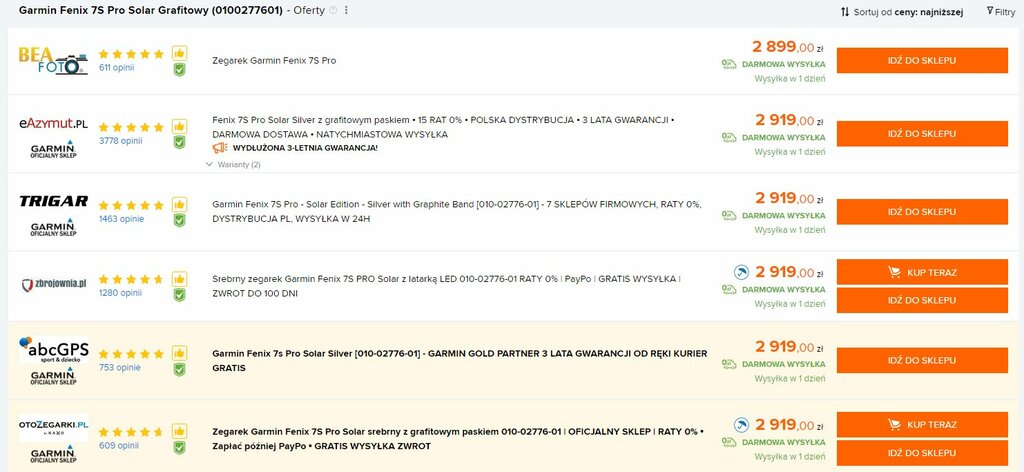Click the green shield badge for BEA FOTO
The image size is (1024, 472).
[x=179, y=69]
